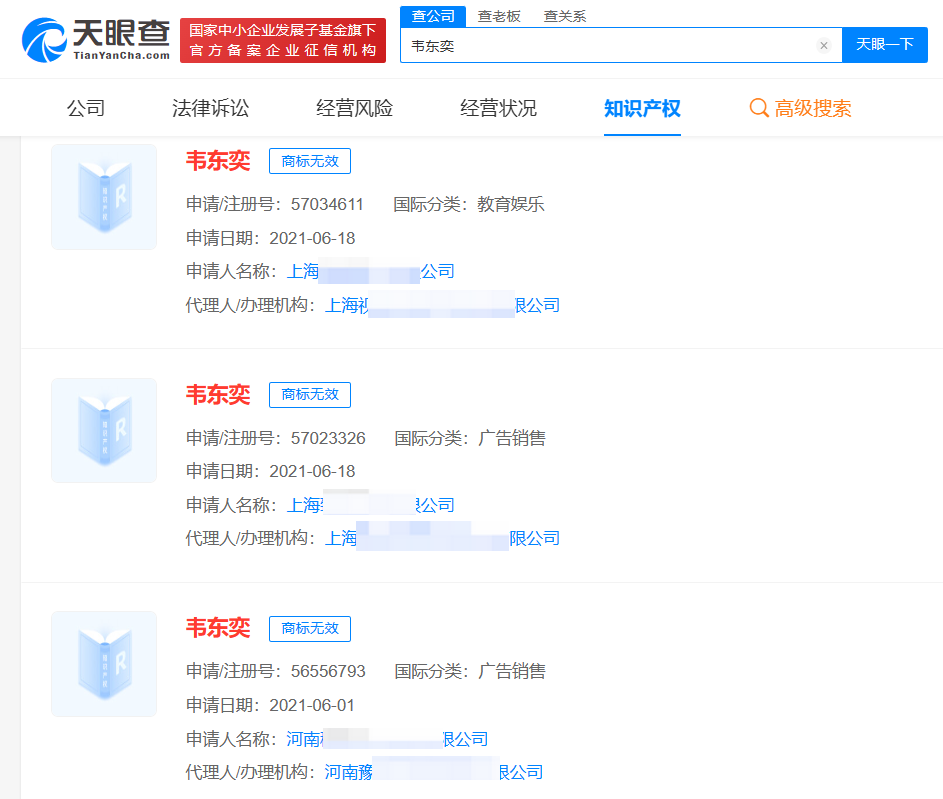Click the bottom trademark's book icon
The image size is (943, 799).
tap(103, 663)
